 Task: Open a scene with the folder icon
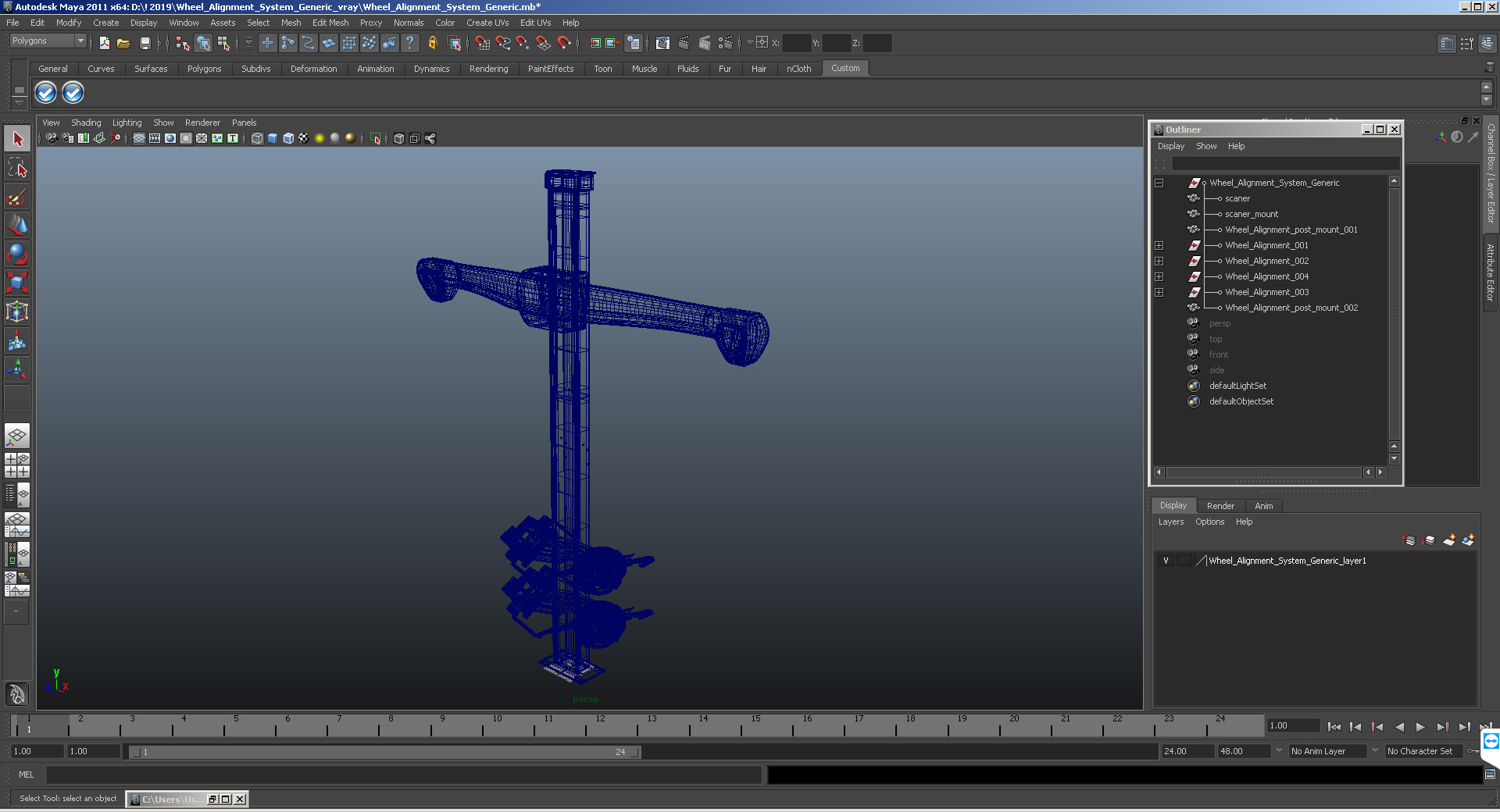point(123,43)
